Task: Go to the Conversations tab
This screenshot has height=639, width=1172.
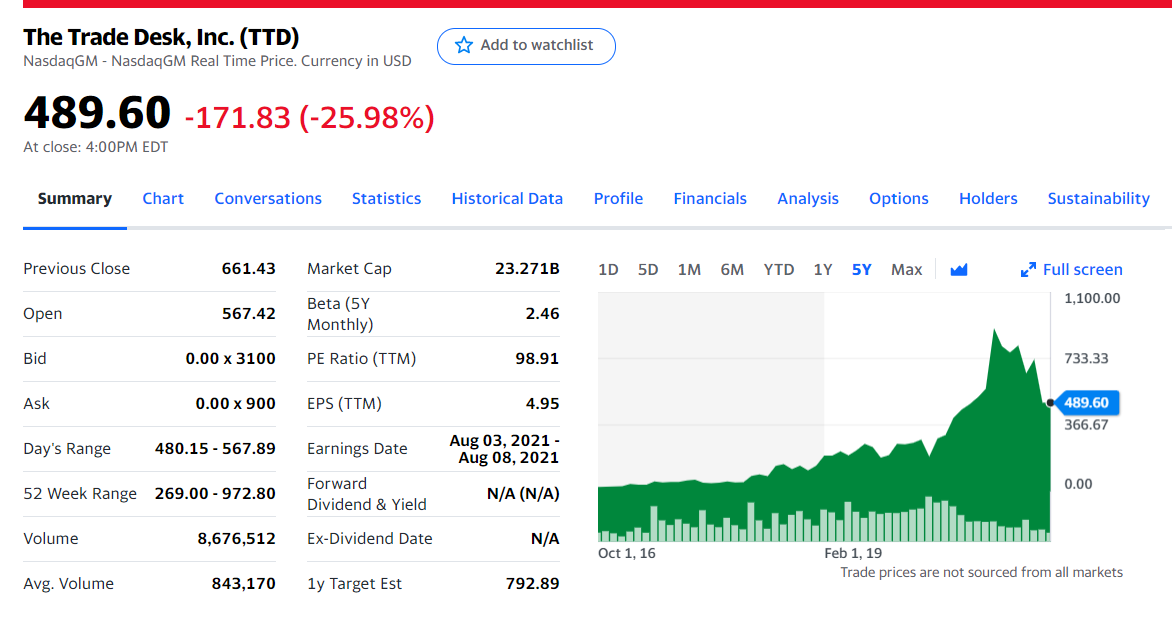Action: click(268, 199)
